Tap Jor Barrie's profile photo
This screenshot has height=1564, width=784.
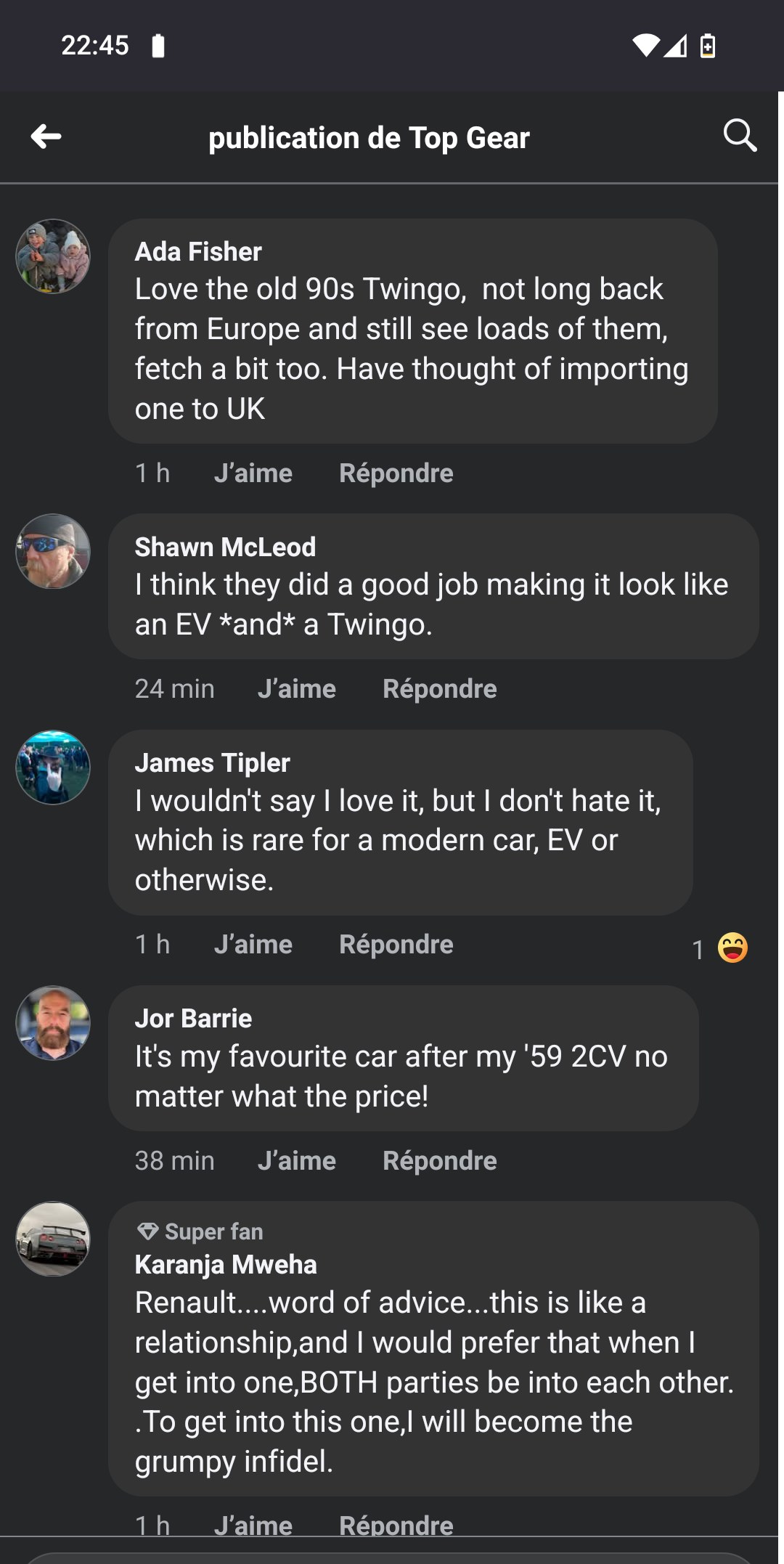pyautogui.click(x=53, y=1023)
